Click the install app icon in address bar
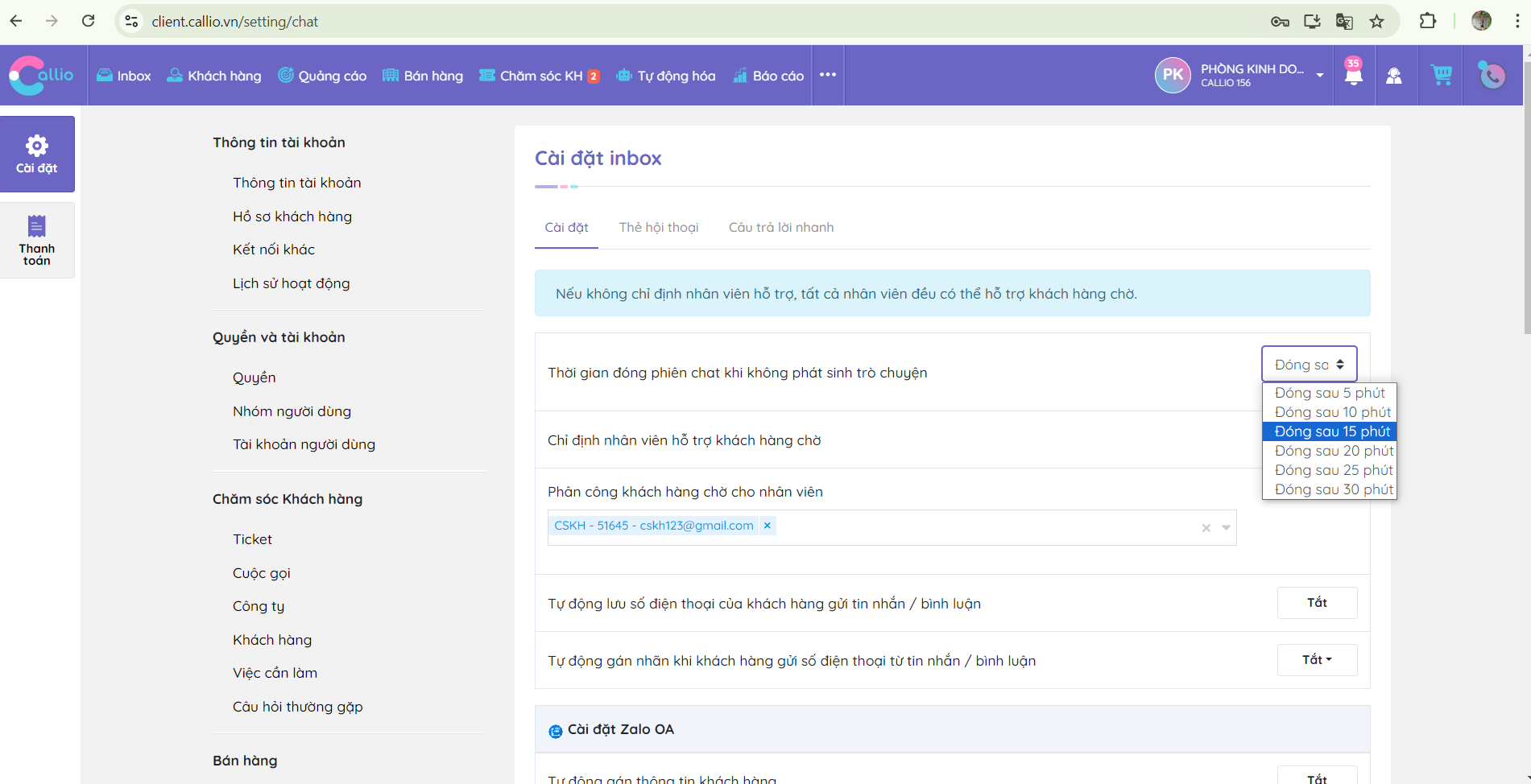 [x=1312, y=22]
